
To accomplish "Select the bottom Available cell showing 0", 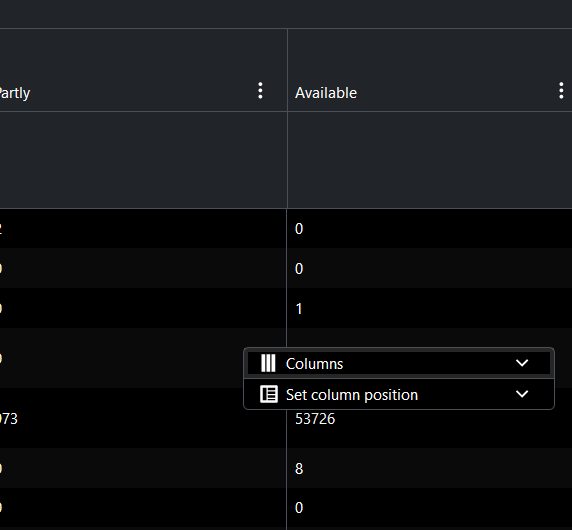I will (x=430, y=508).
